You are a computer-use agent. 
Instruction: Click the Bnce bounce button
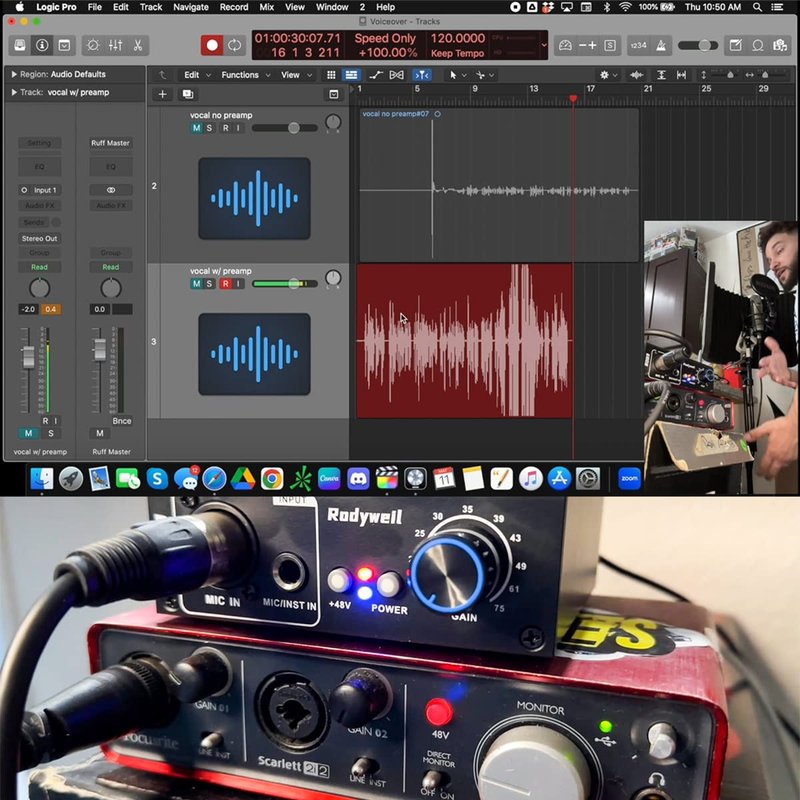pyautogui.click(x=121, y=421)
